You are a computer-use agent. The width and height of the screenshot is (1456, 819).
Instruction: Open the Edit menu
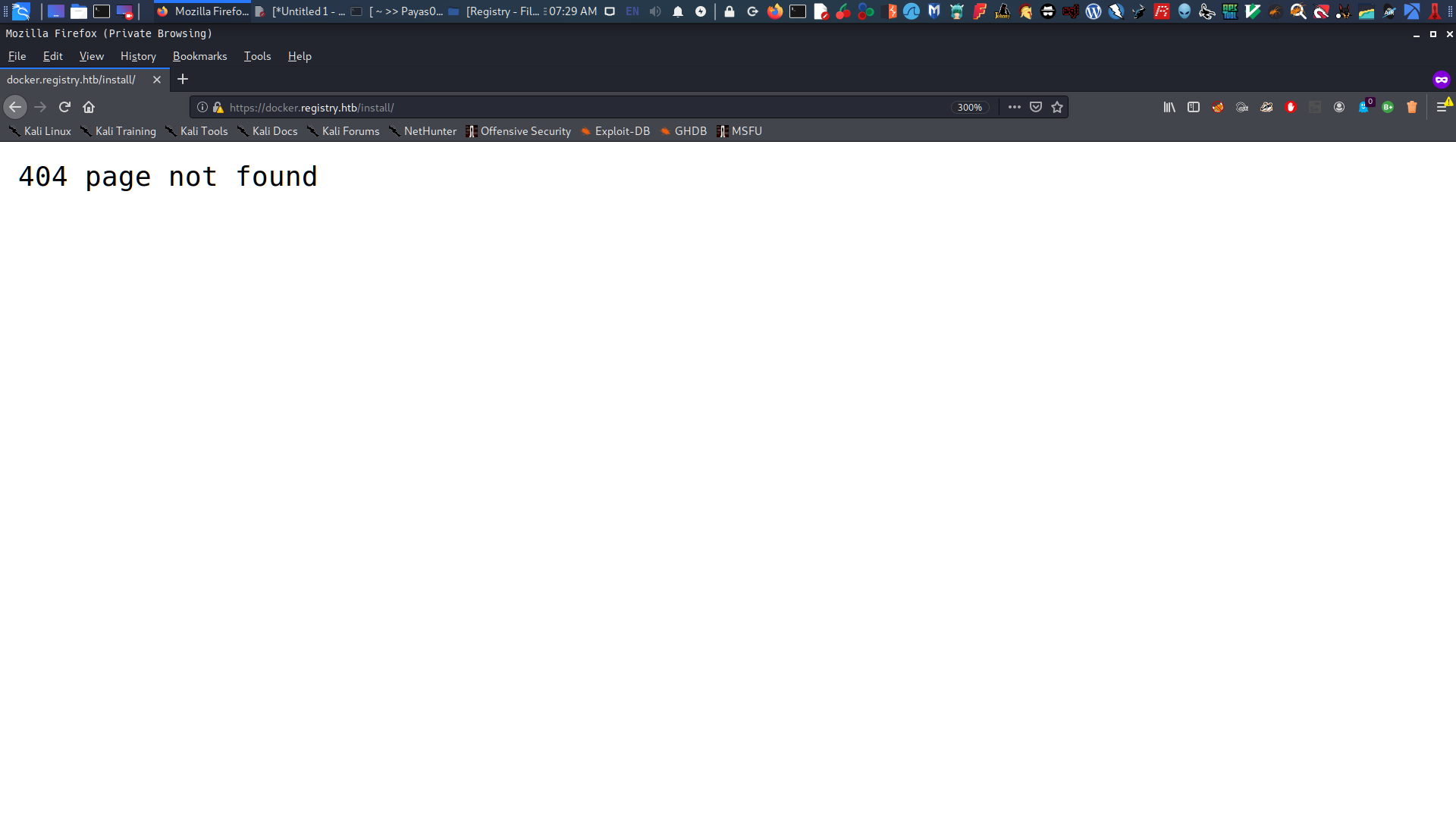coord(53,56)
